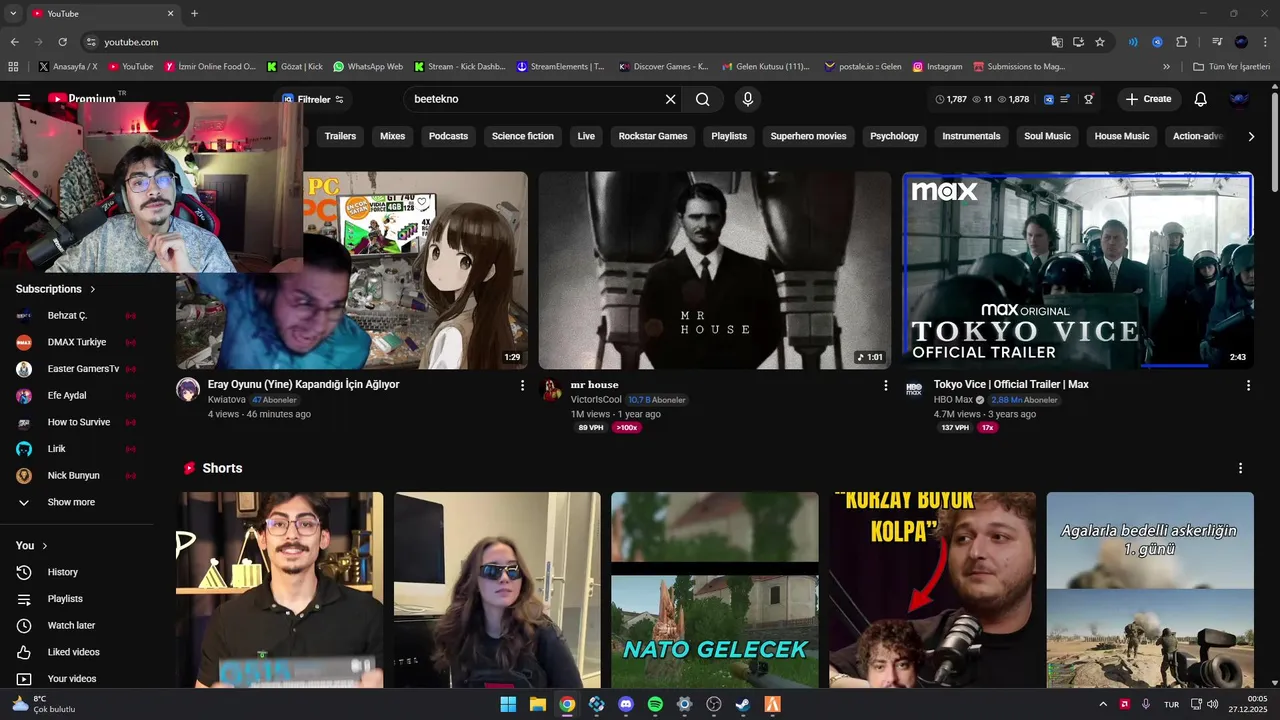Play the mr house video thumbnail
1280x720 pixels.
pos(714,270)
